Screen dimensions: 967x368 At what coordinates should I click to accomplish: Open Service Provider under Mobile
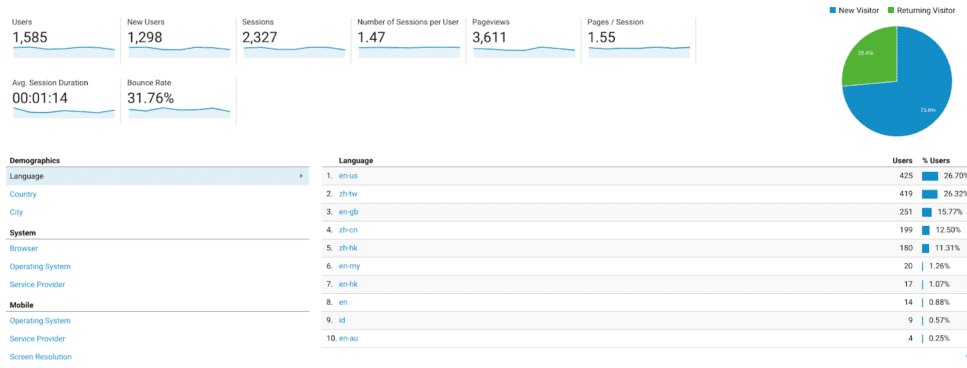(x=37, y=338)
